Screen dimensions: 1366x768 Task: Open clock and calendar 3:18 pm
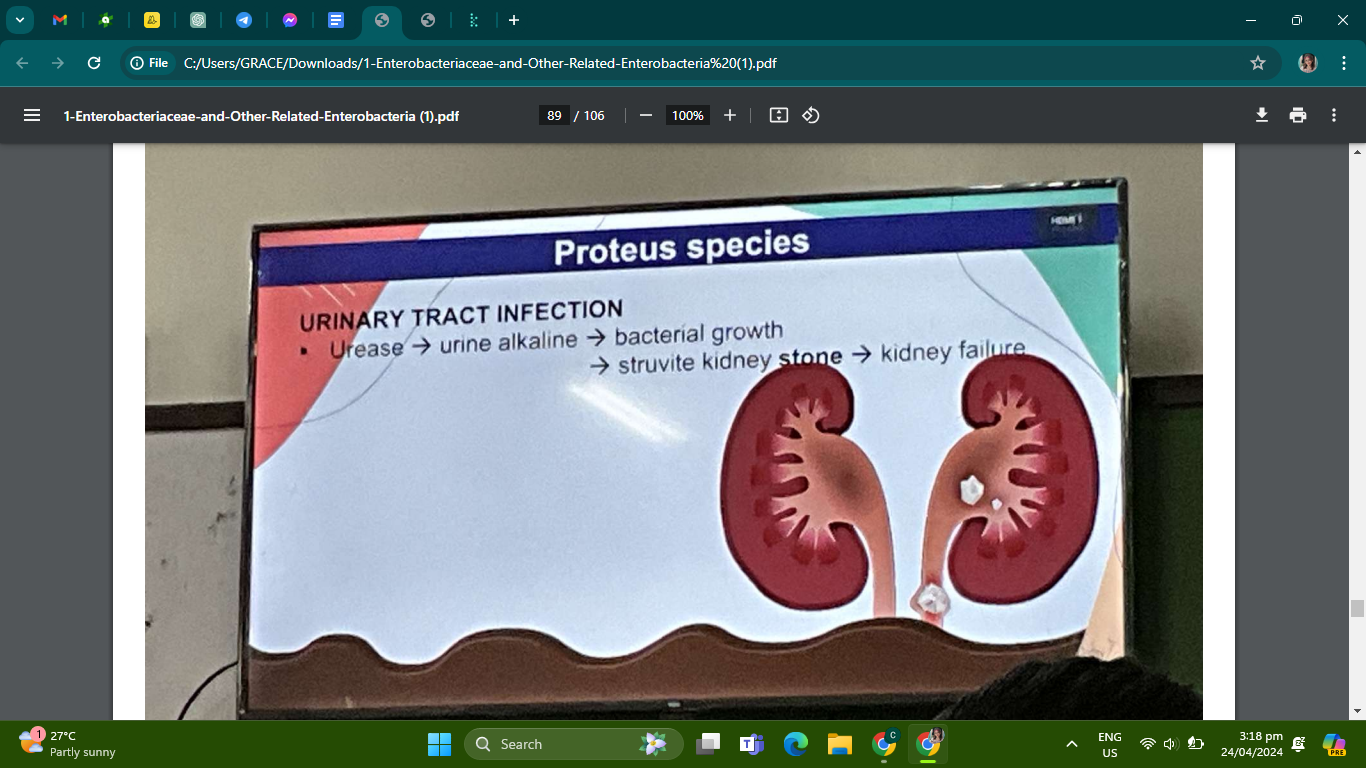pos(1252,744)
